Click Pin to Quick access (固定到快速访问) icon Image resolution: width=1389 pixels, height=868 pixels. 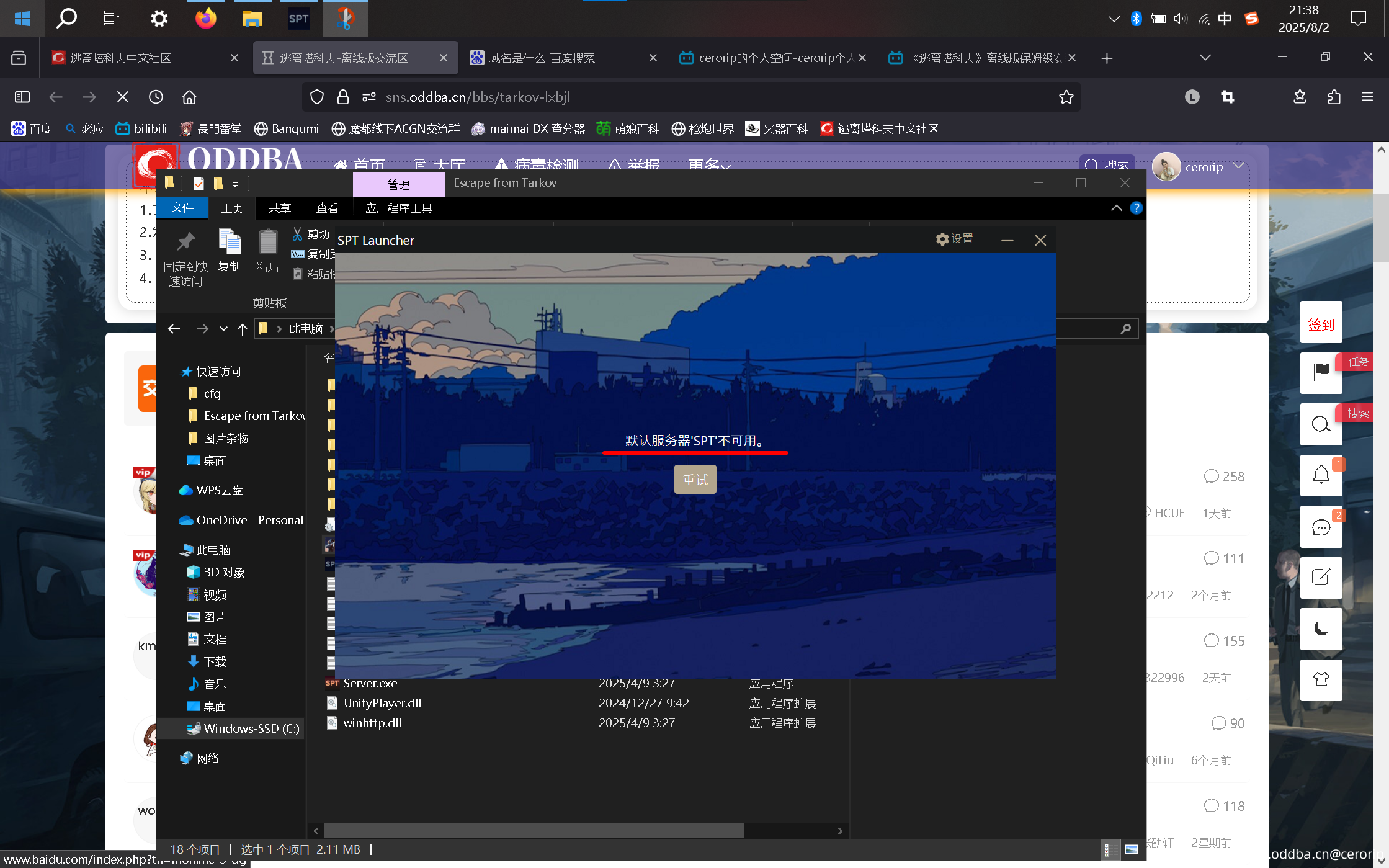coord(185,257)
